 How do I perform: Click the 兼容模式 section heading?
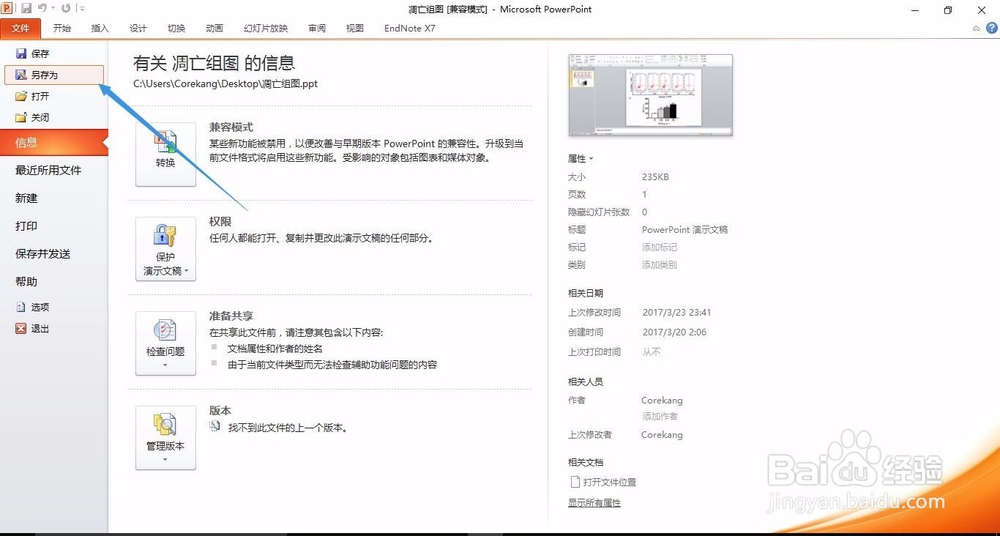click(231, 128)
